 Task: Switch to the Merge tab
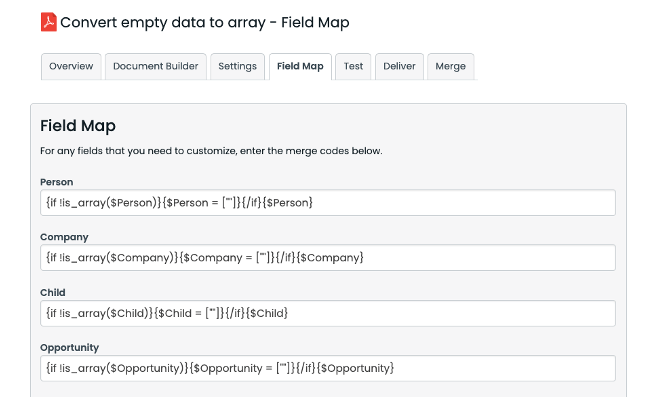point(450,67)
